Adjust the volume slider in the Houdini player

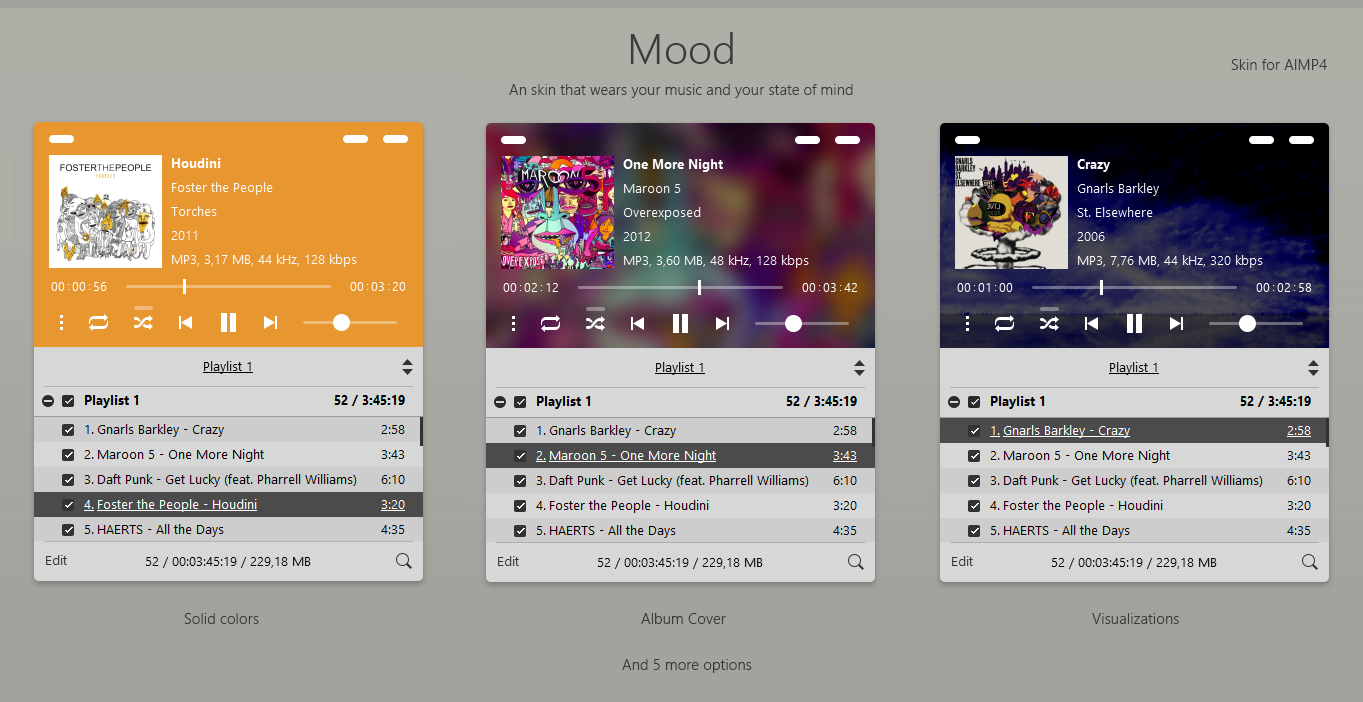350,322
